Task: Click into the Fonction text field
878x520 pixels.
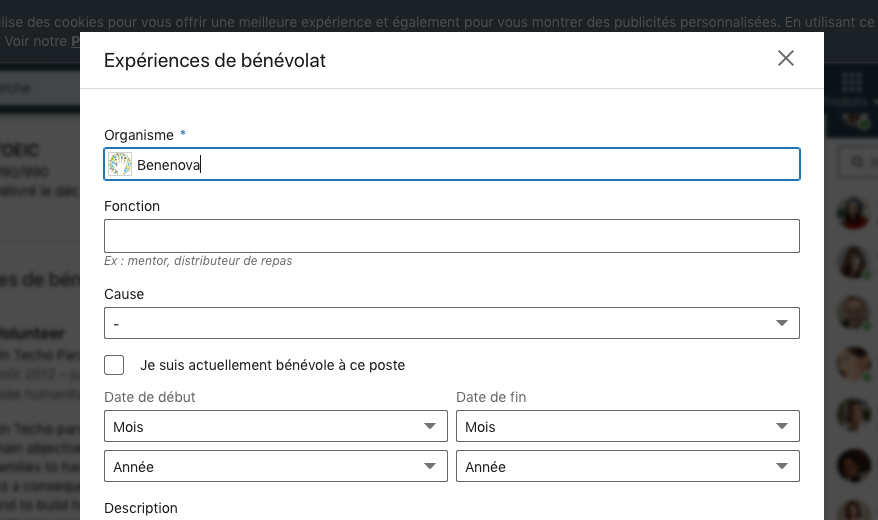Action: (452, 236)
